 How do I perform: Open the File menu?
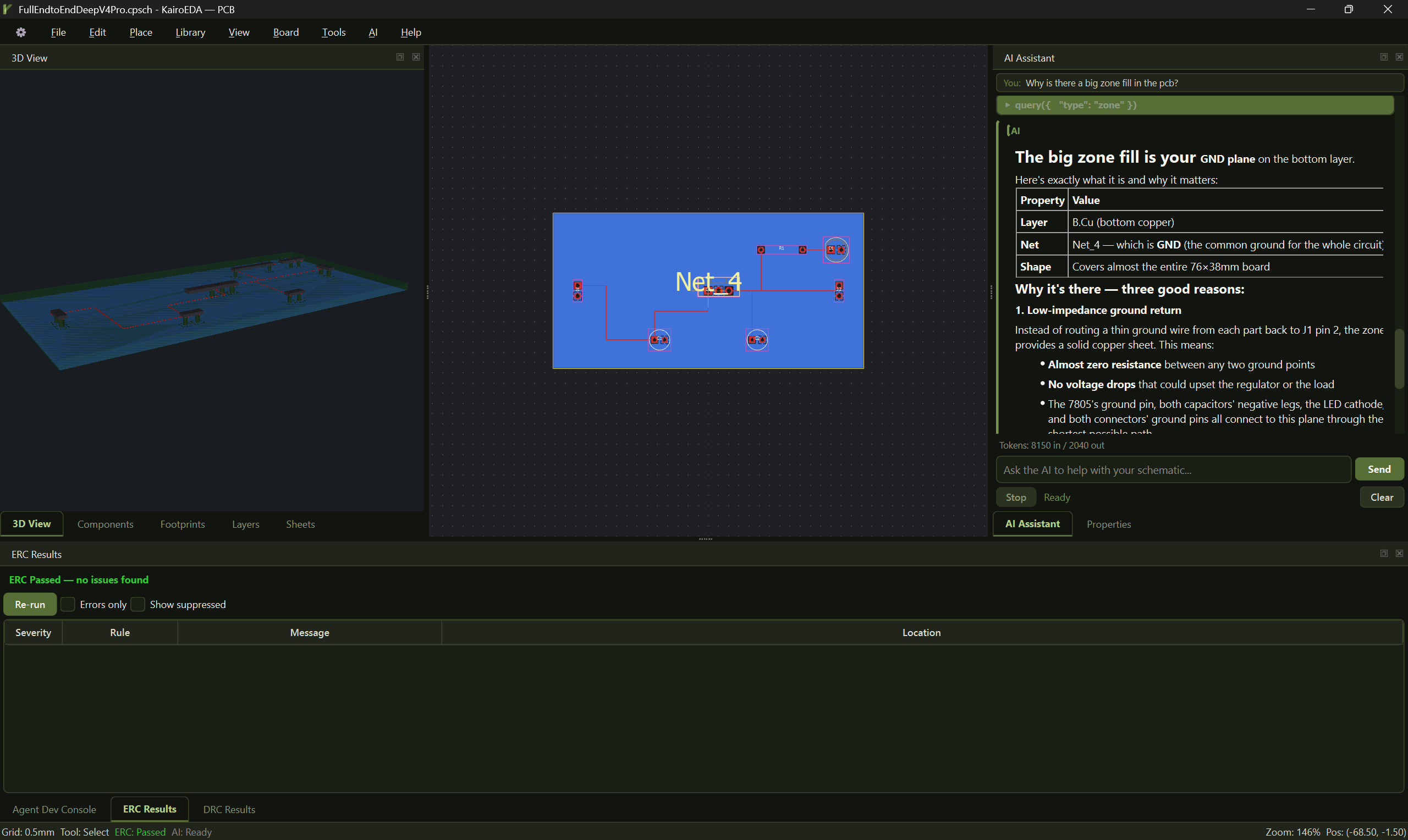point(58,32)
